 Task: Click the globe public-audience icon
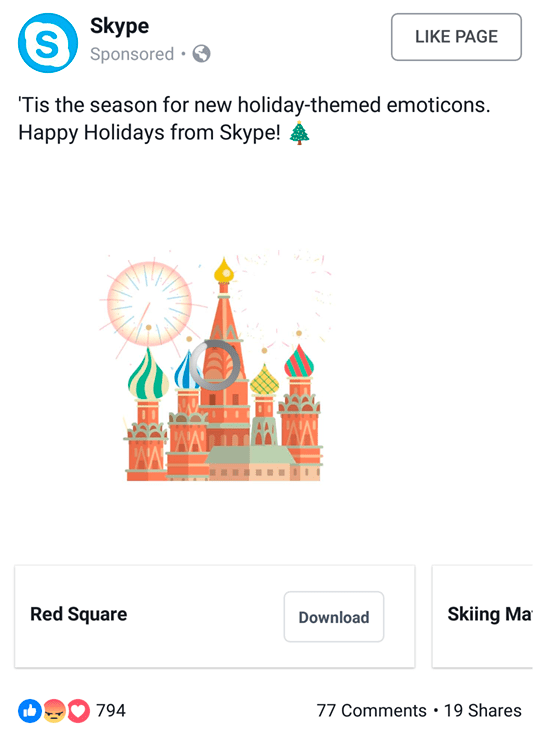tap(201, 54)
